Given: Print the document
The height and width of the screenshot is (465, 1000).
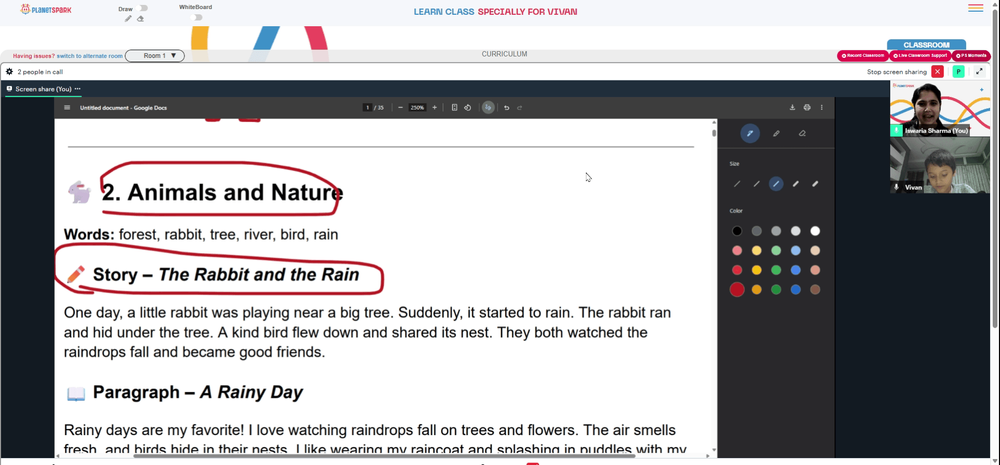Looking at the screenshot, I should [x=807, y=108].
